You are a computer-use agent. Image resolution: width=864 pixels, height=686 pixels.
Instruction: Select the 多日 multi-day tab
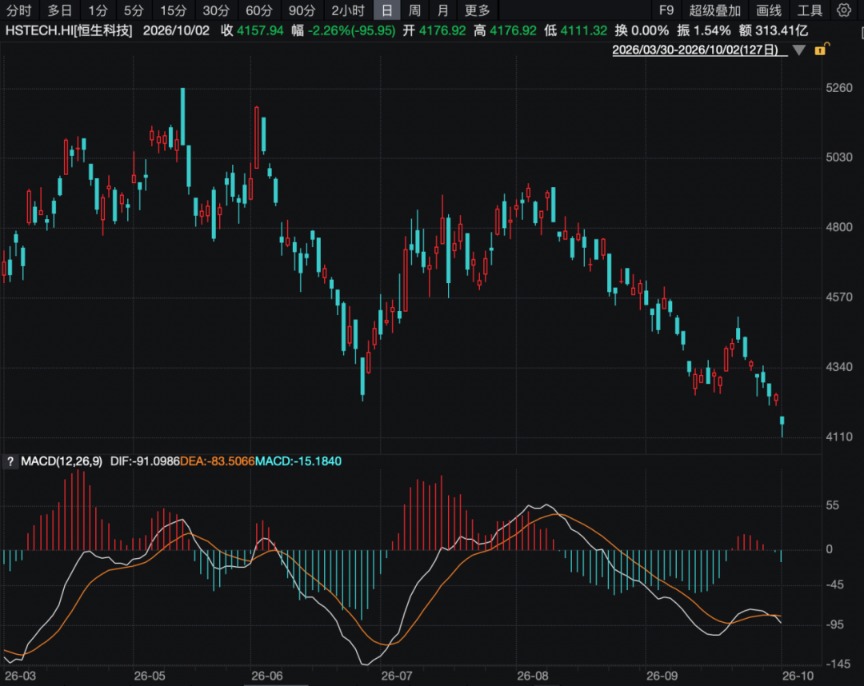tap(60, 10)
